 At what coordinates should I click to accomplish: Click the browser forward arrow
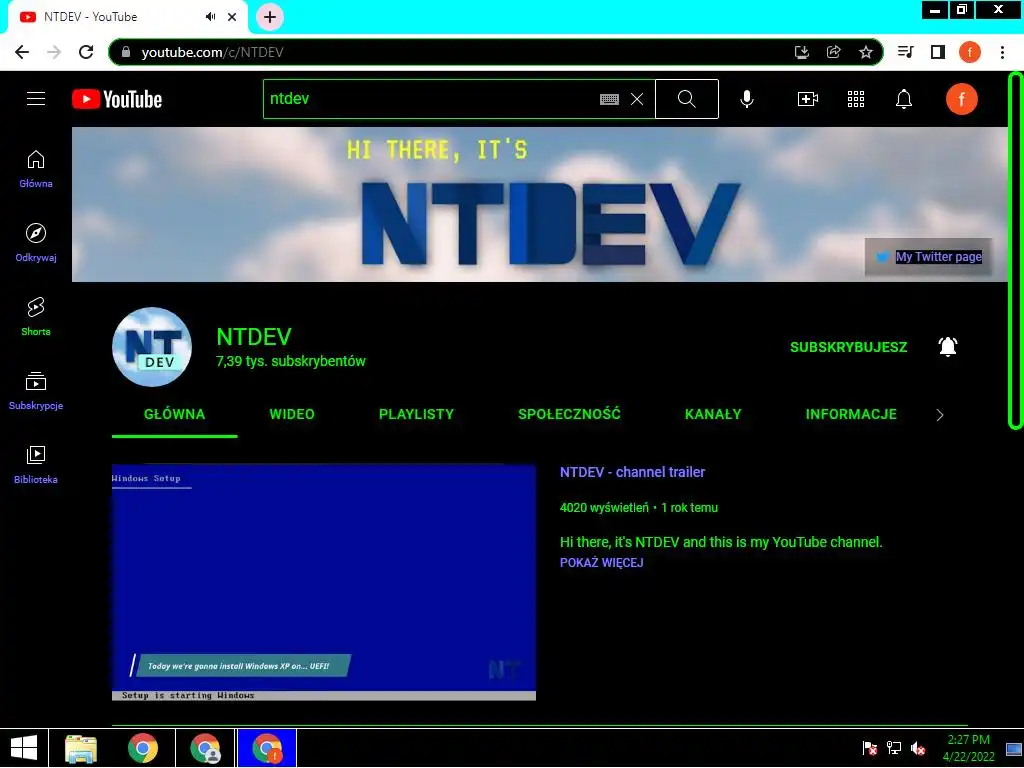(x=54, y=52)
